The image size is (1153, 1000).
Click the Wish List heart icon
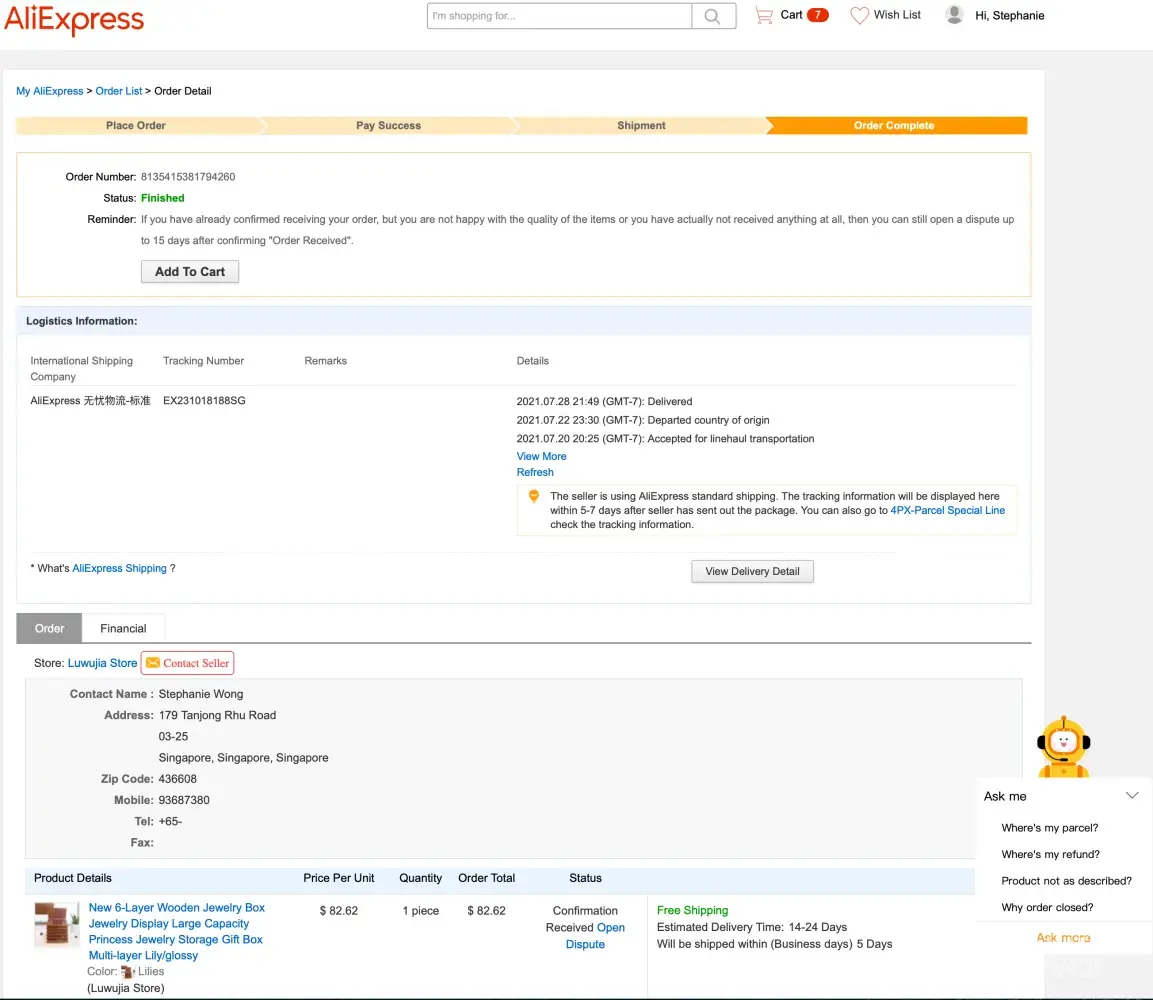[859, 15]
